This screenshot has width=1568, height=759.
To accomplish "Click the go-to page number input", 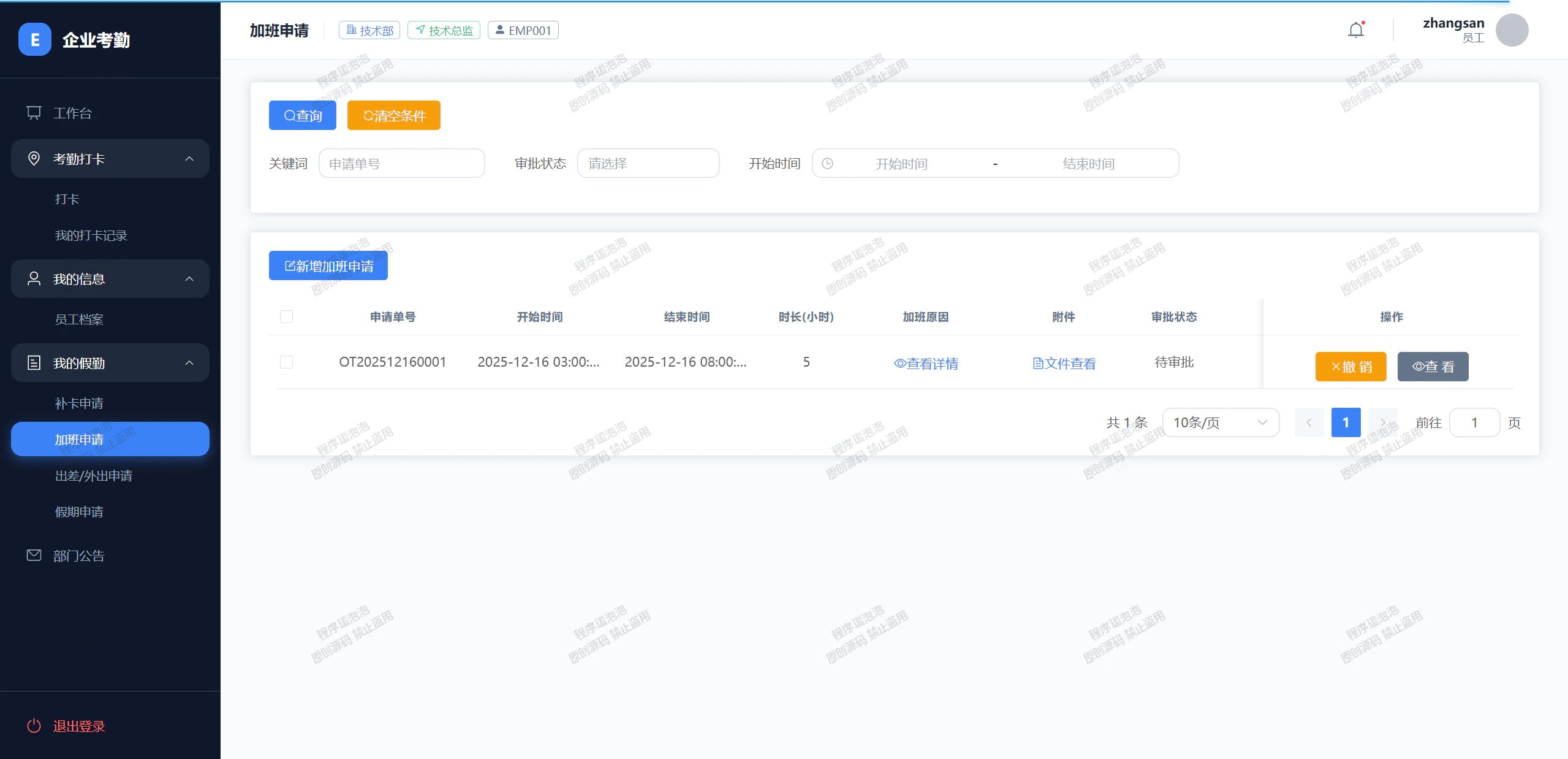I will tap(1474, 422).
